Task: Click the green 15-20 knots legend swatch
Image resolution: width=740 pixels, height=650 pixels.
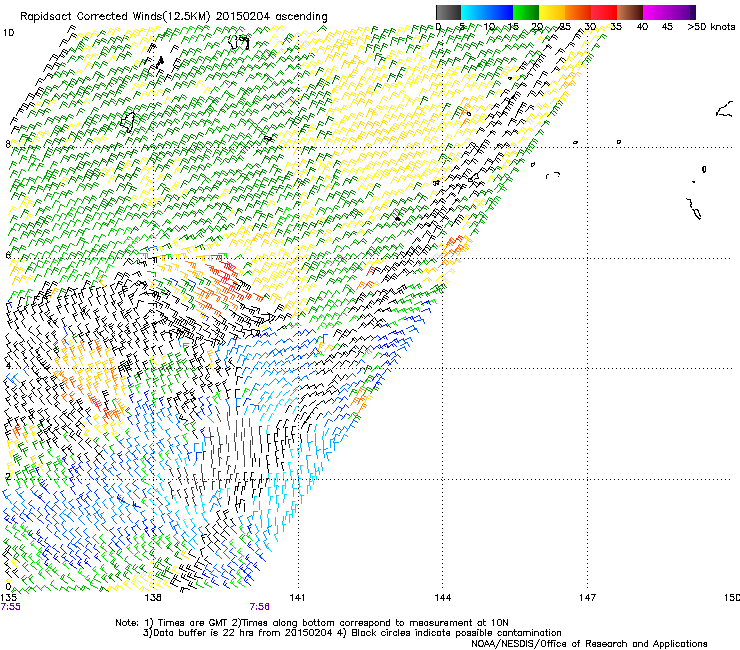Action: click(526, 12)
